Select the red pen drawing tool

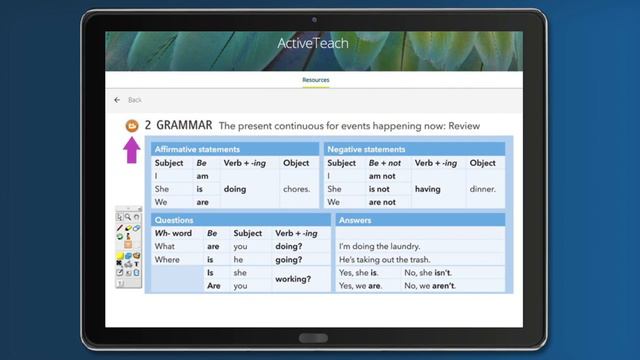tap(120, 228)
